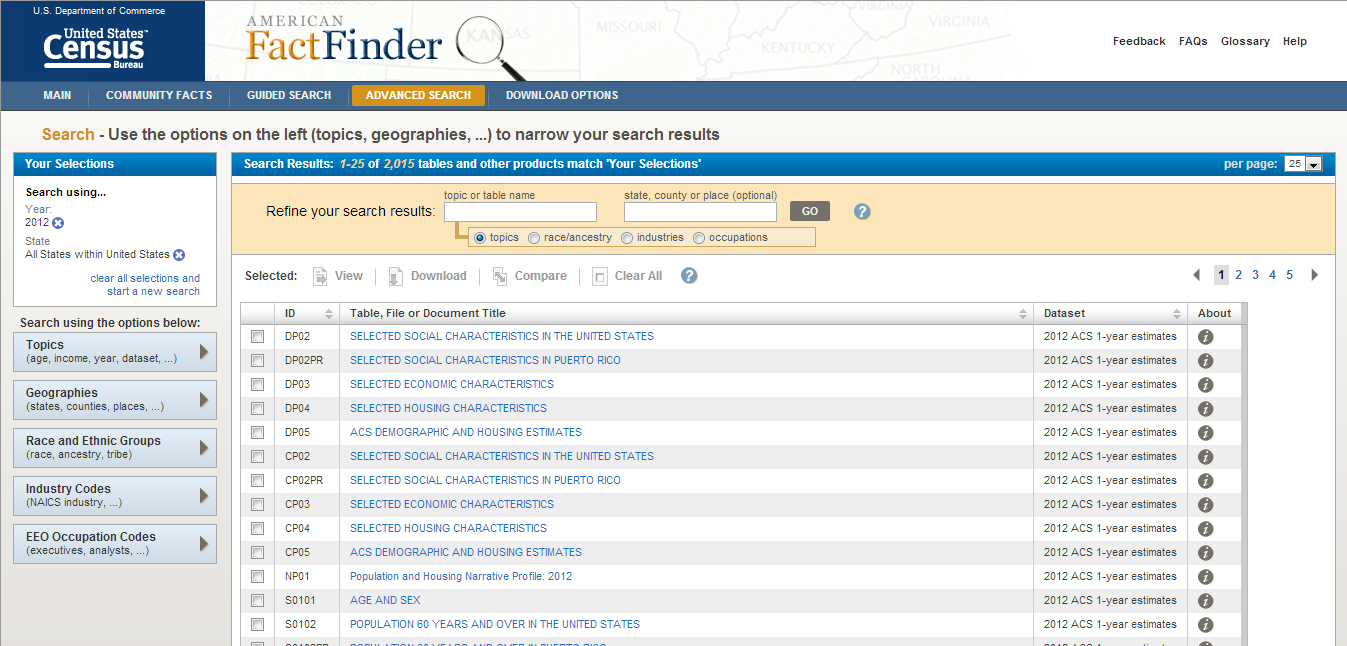The image size is (1347, 646).
Task: Go to results page 5
Action: click(1289, 275)
